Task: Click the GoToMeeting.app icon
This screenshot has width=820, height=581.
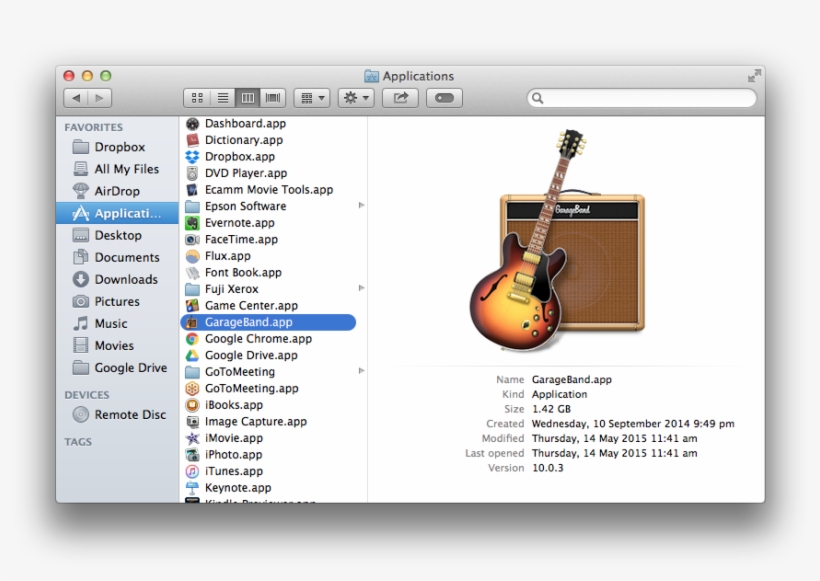Action: click(192, 389)
